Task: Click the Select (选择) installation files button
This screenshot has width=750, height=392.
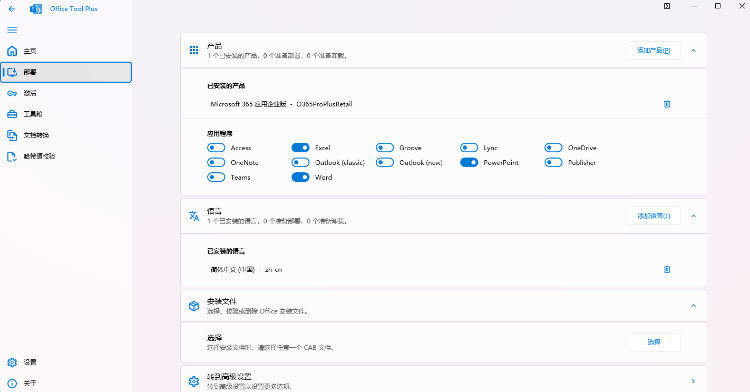Action: click(x=654, y=342)
